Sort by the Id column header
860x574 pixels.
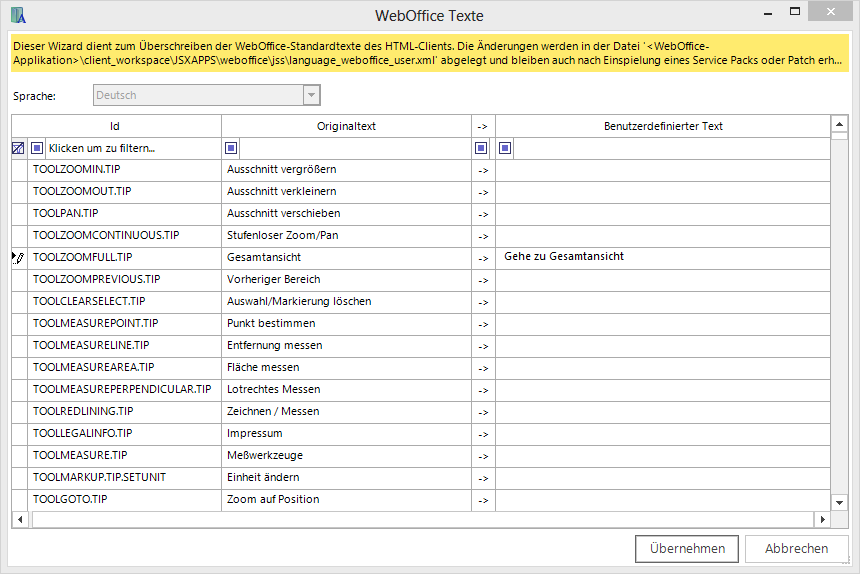coord(115,126)
